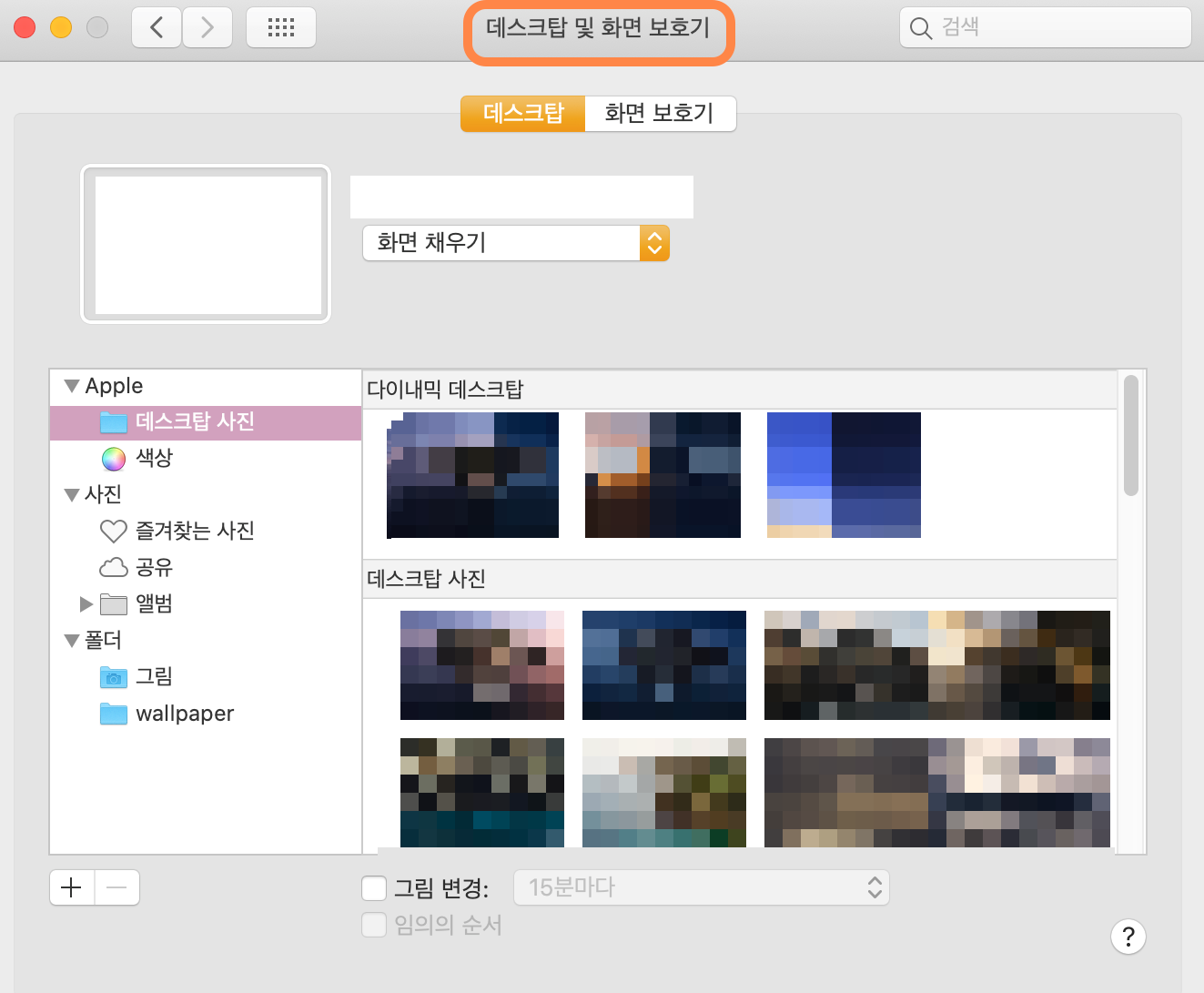Switch to the 화면 보호기 tab
This screenshot has height=993, width=1204.
(x=660, y=114)
